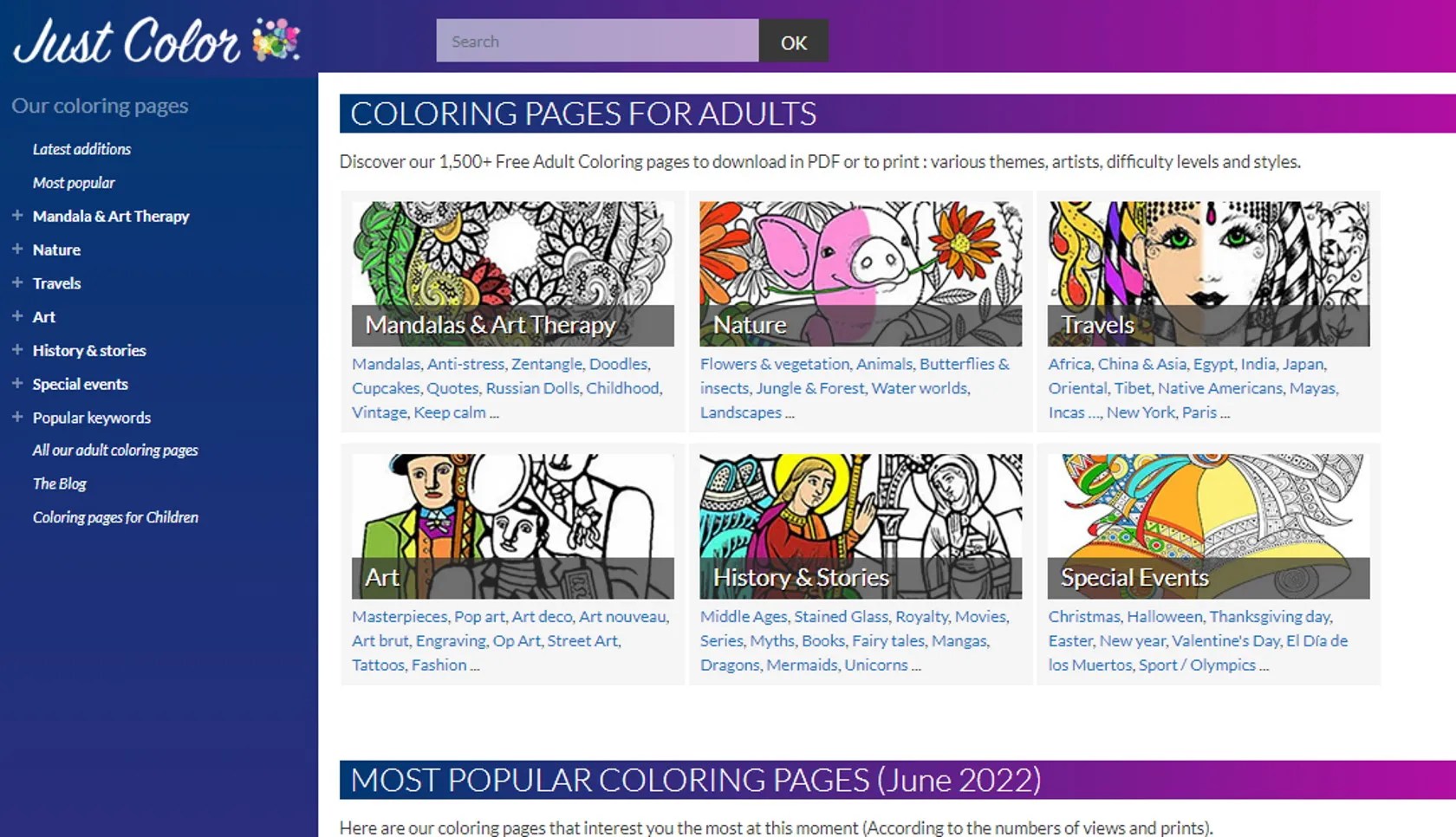
Task: Open the Travels category thumbnail
Action: coord(1208,273)
